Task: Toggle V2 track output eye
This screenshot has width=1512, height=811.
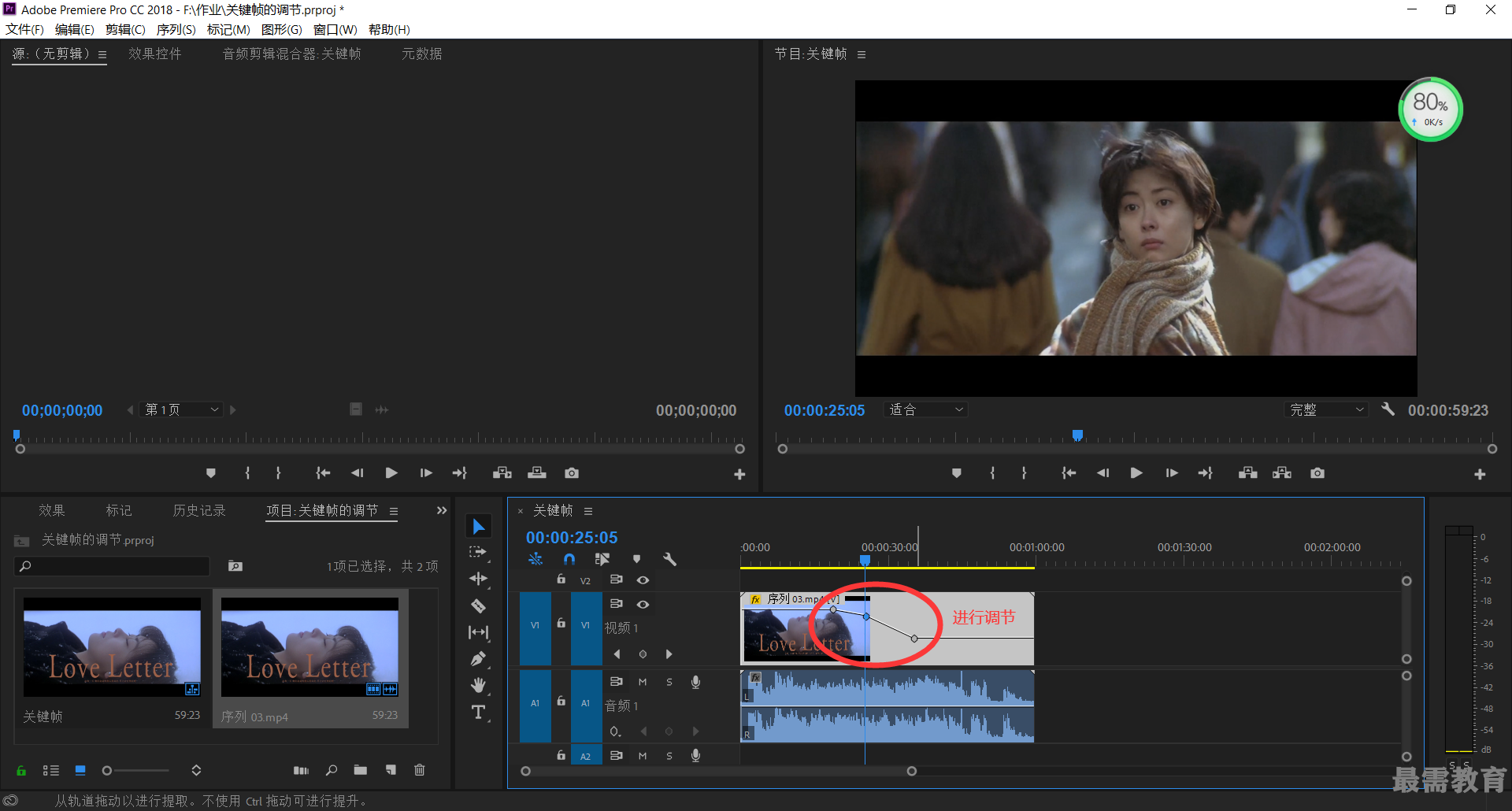Action: (x=643, y=580)
